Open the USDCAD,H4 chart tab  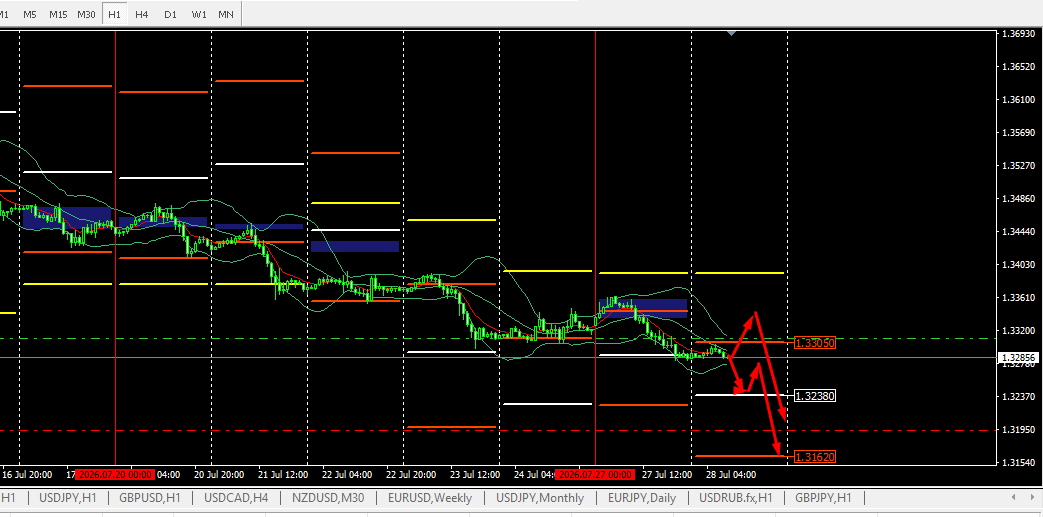coord(235,498)
